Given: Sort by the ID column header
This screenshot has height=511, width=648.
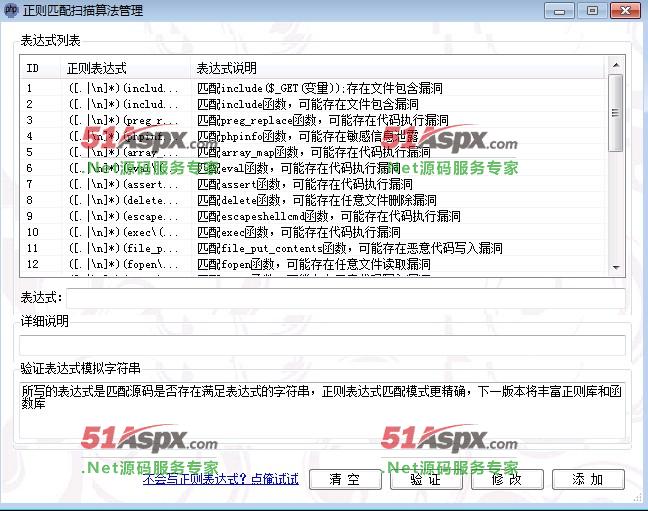Looking at the screenshot, I should (40, 68).
